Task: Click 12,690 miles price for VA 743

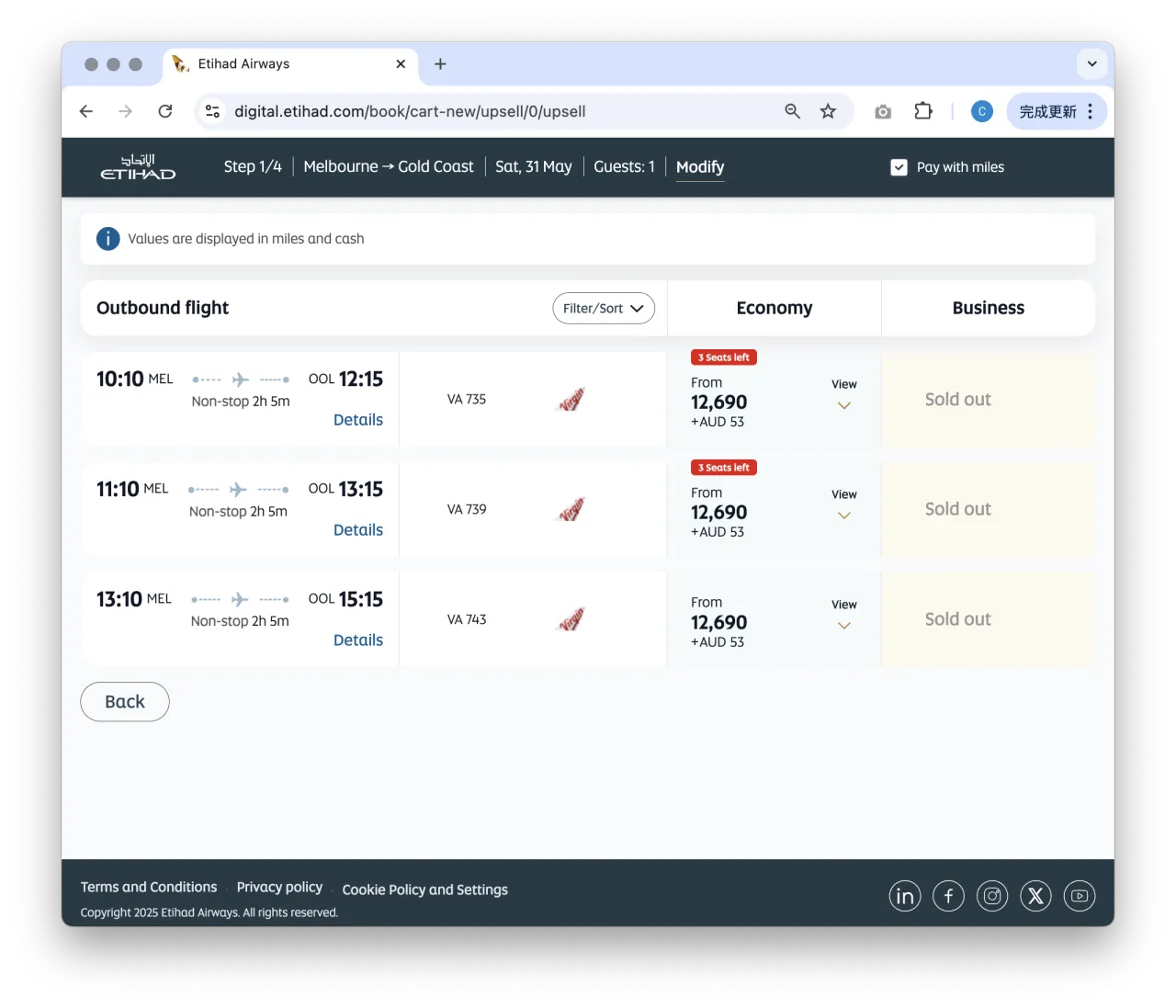Action: 719,622
